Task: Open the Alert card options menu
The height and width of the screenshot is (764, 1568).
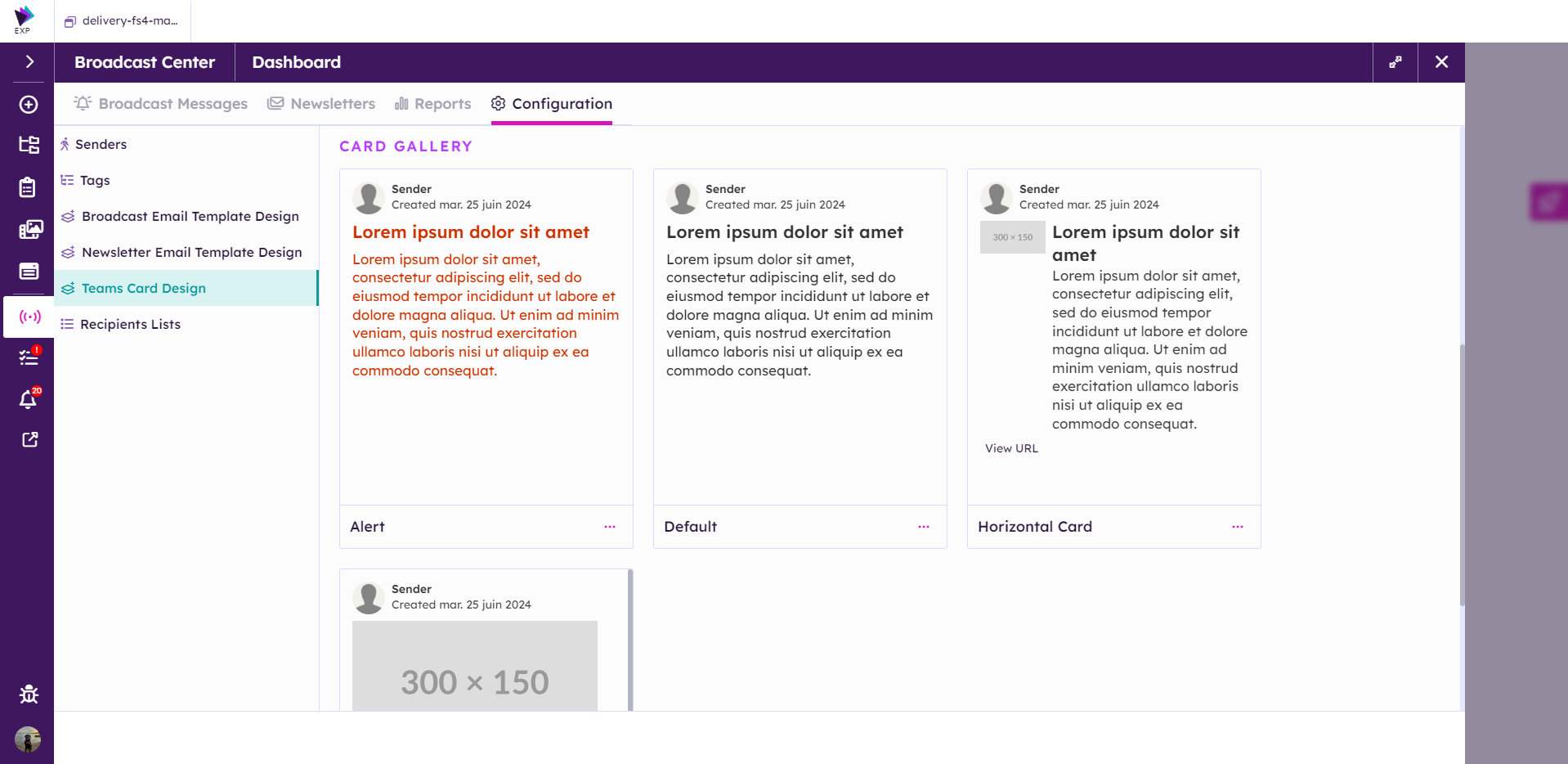Action: (x=609, y=527)
